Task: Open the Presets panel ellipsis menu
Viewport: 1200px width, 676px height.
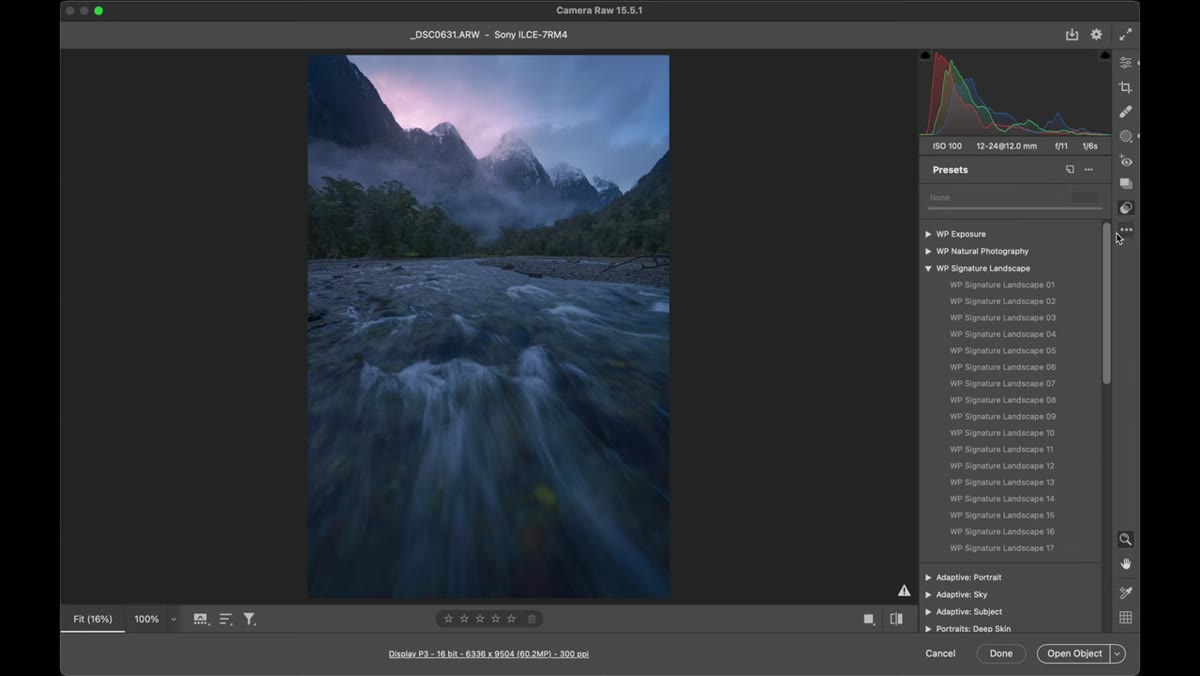Action: coord(1089,170)
